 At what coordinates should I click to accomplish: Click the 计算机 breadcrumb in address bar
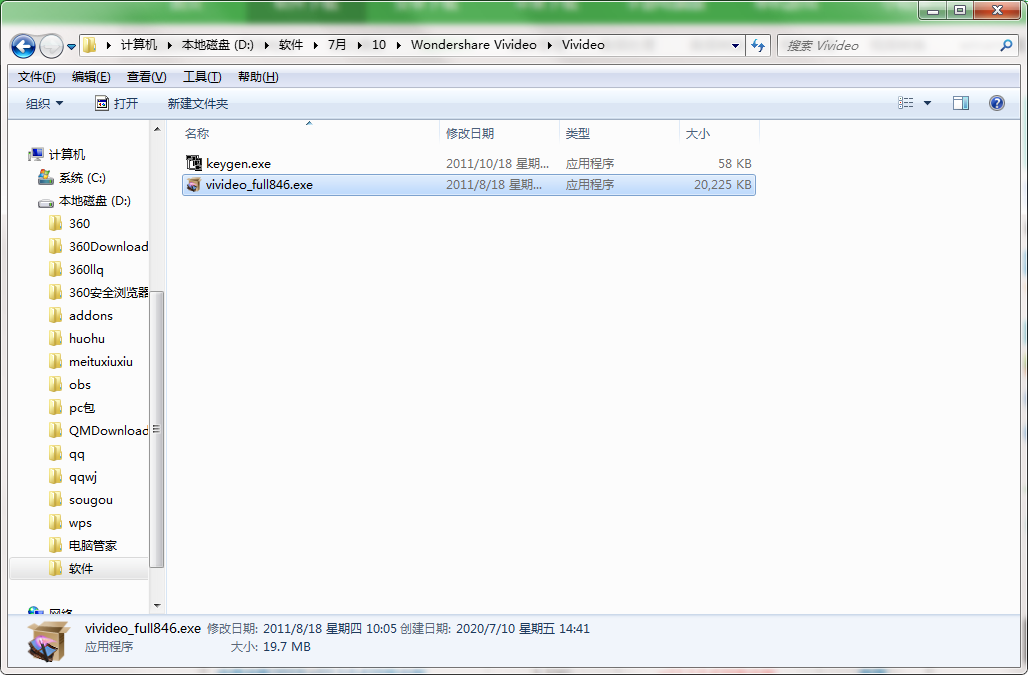tap(139, 45)
